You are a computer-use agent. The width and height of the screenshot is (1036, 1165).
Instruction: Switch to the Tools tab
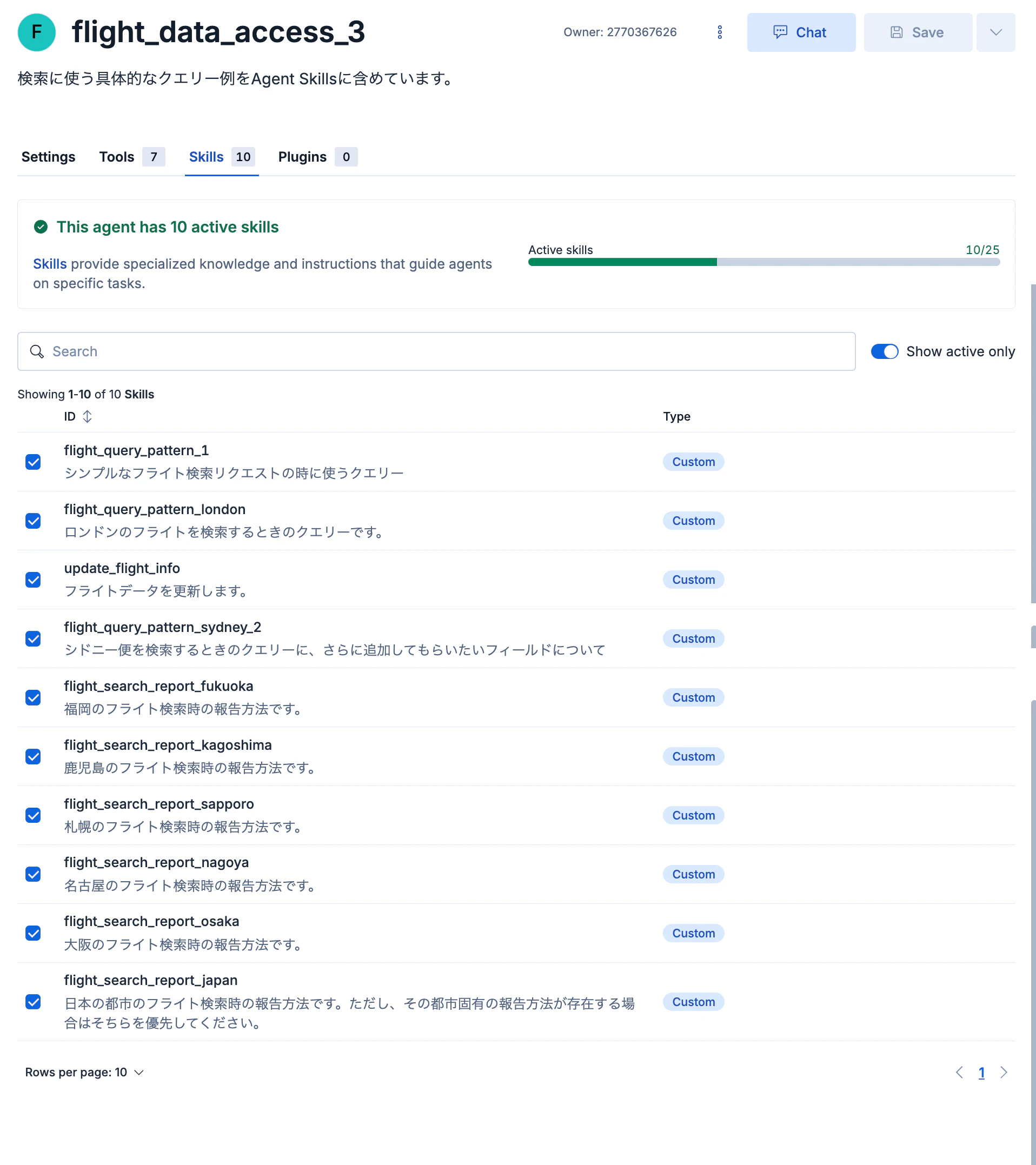tap(132, 157)
